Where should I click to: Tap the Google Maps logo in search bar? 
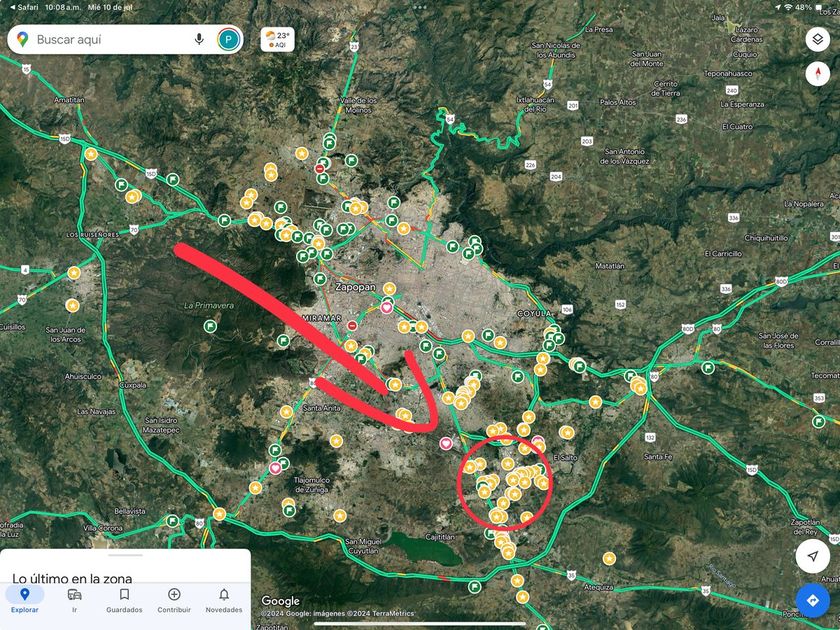(x=22, y=39)
